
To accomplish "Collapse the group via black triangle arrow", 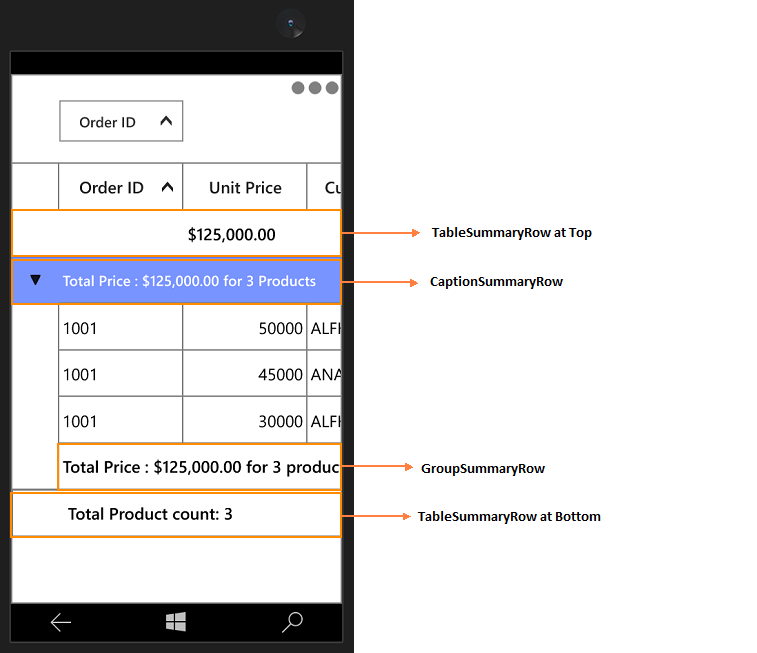I will (x=35, y=280).
